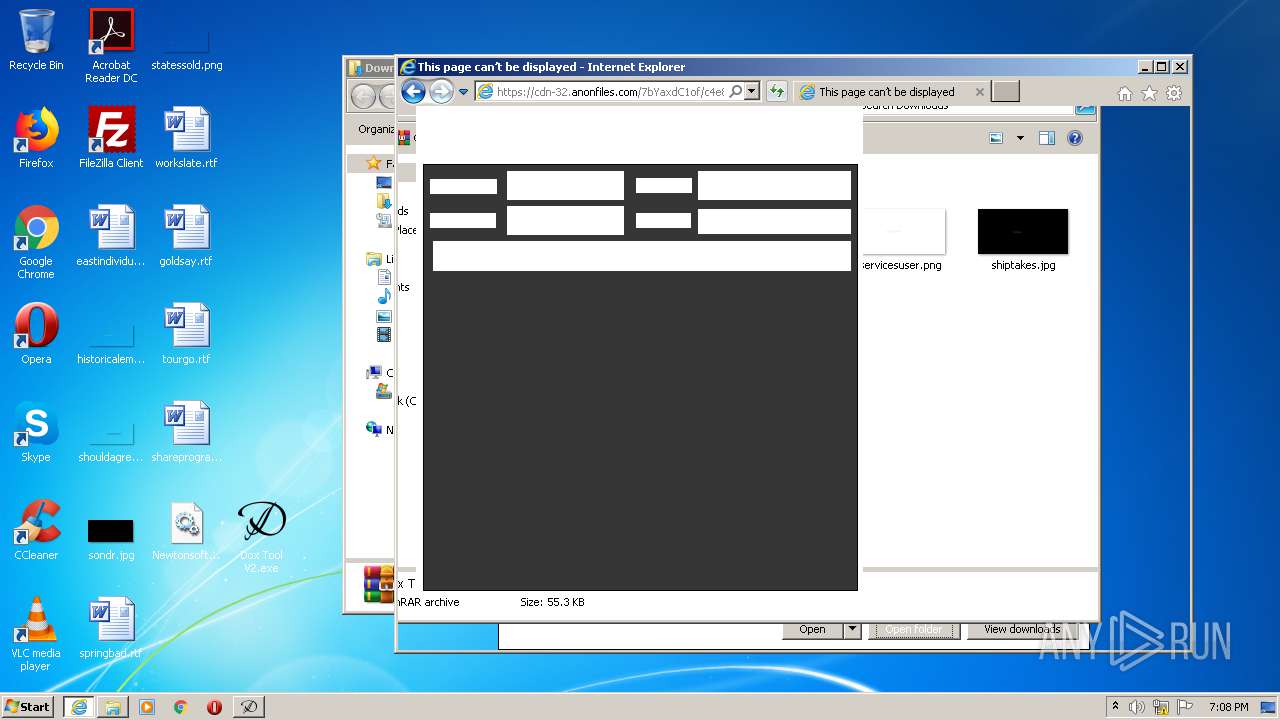
Task: Click the View downloads button
Action: tap(1021, 629)
